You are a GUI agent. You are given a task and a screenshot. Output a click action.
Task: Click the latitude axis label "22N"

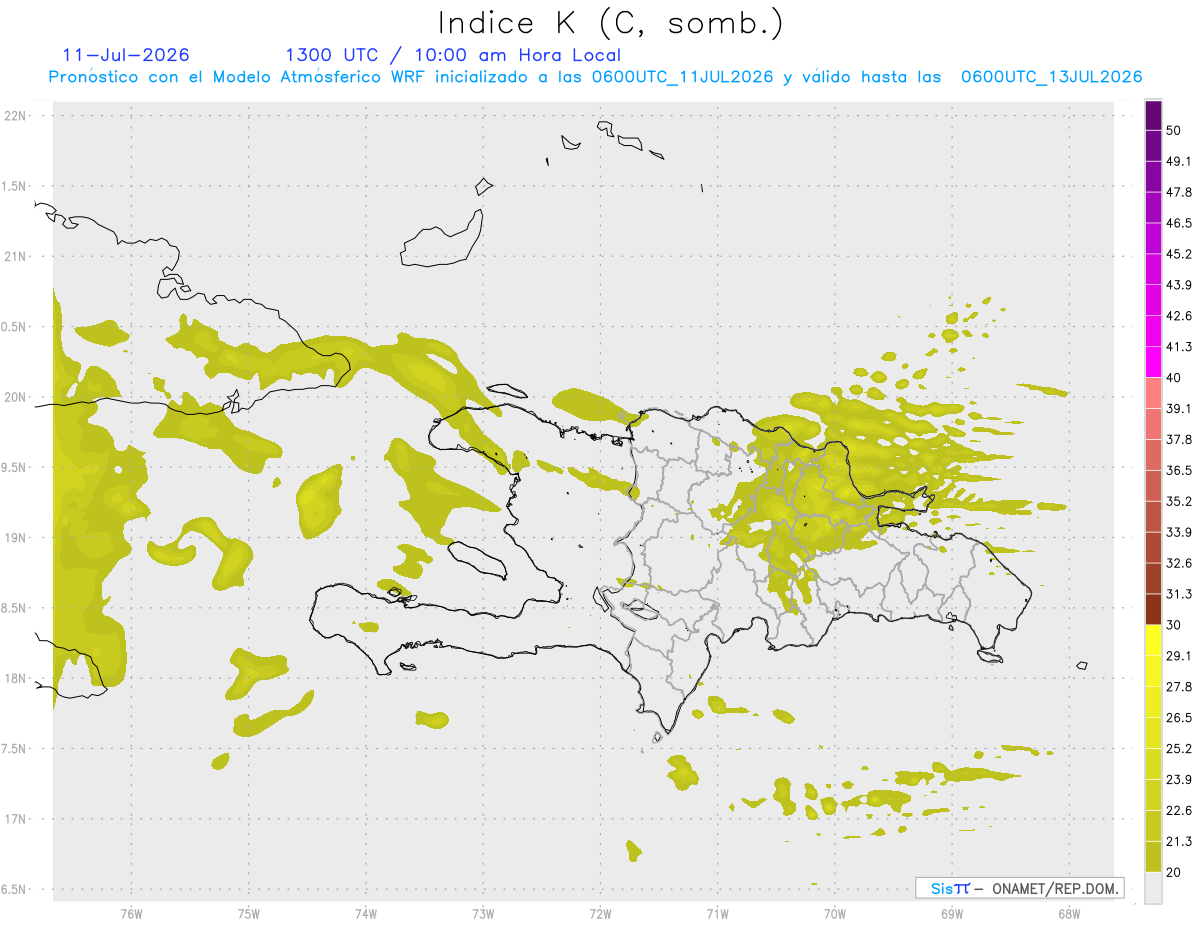(15, 116)
